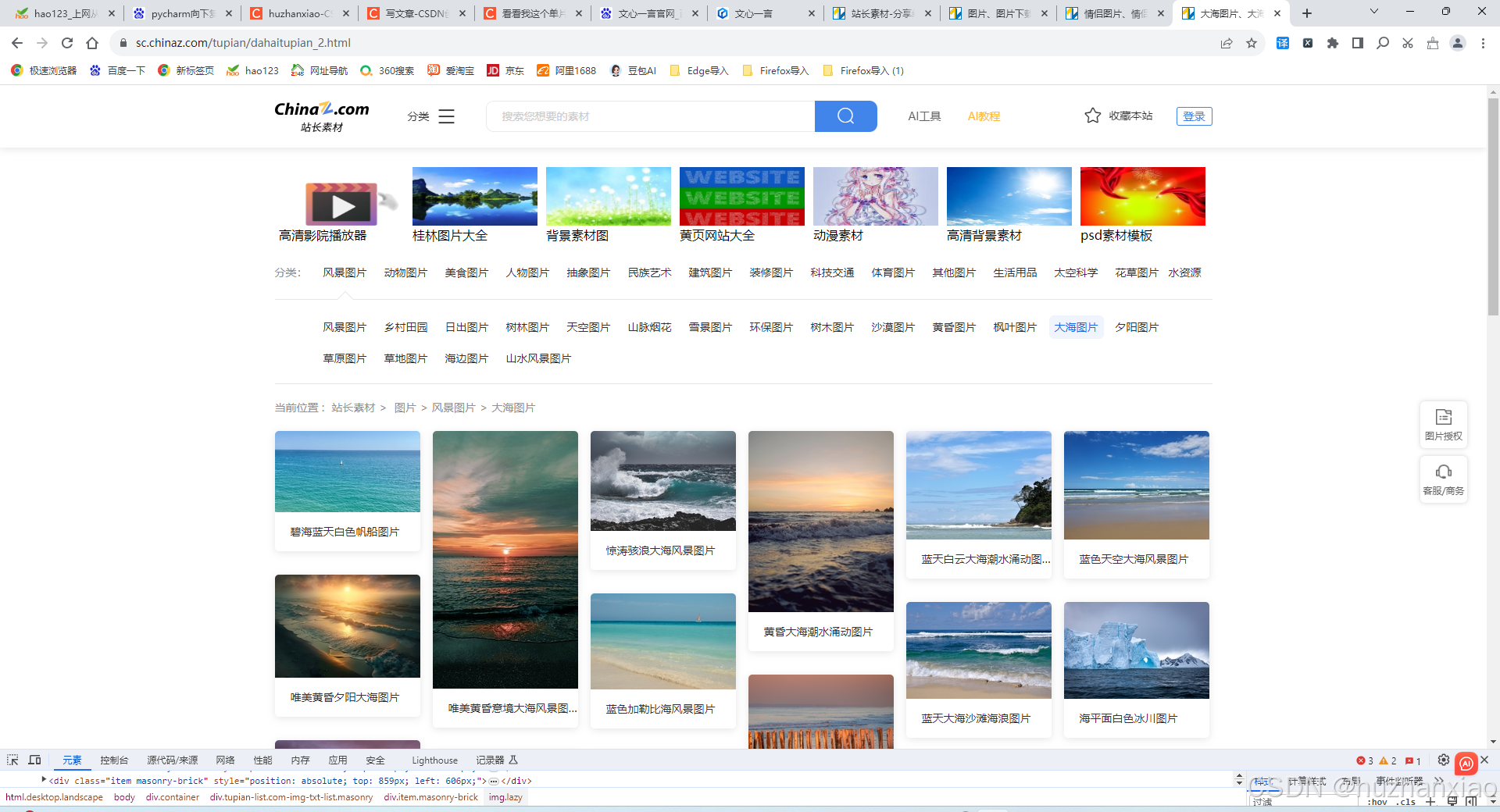
Task: Open the AI工具 link
Action: [x=924, y=116]
